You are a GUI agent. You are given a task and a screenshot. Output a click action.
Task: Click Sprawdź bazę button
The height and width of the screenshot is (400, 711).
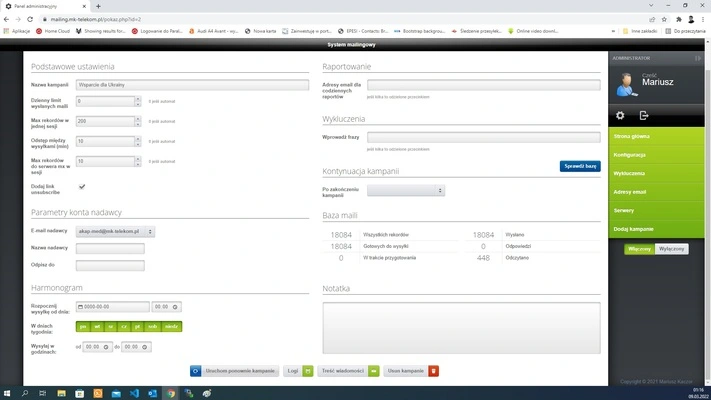(580, 166)
